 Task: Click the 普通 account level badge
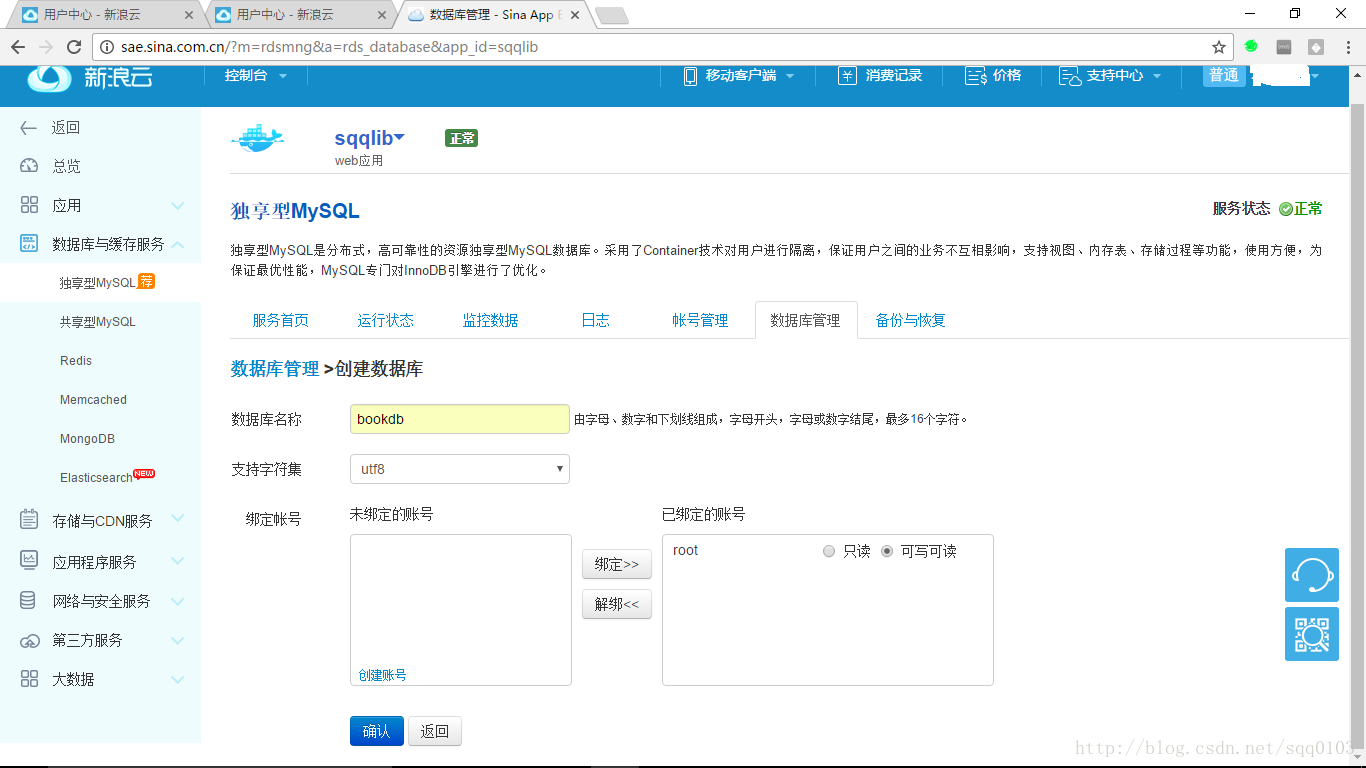[x=1224, y=76]
